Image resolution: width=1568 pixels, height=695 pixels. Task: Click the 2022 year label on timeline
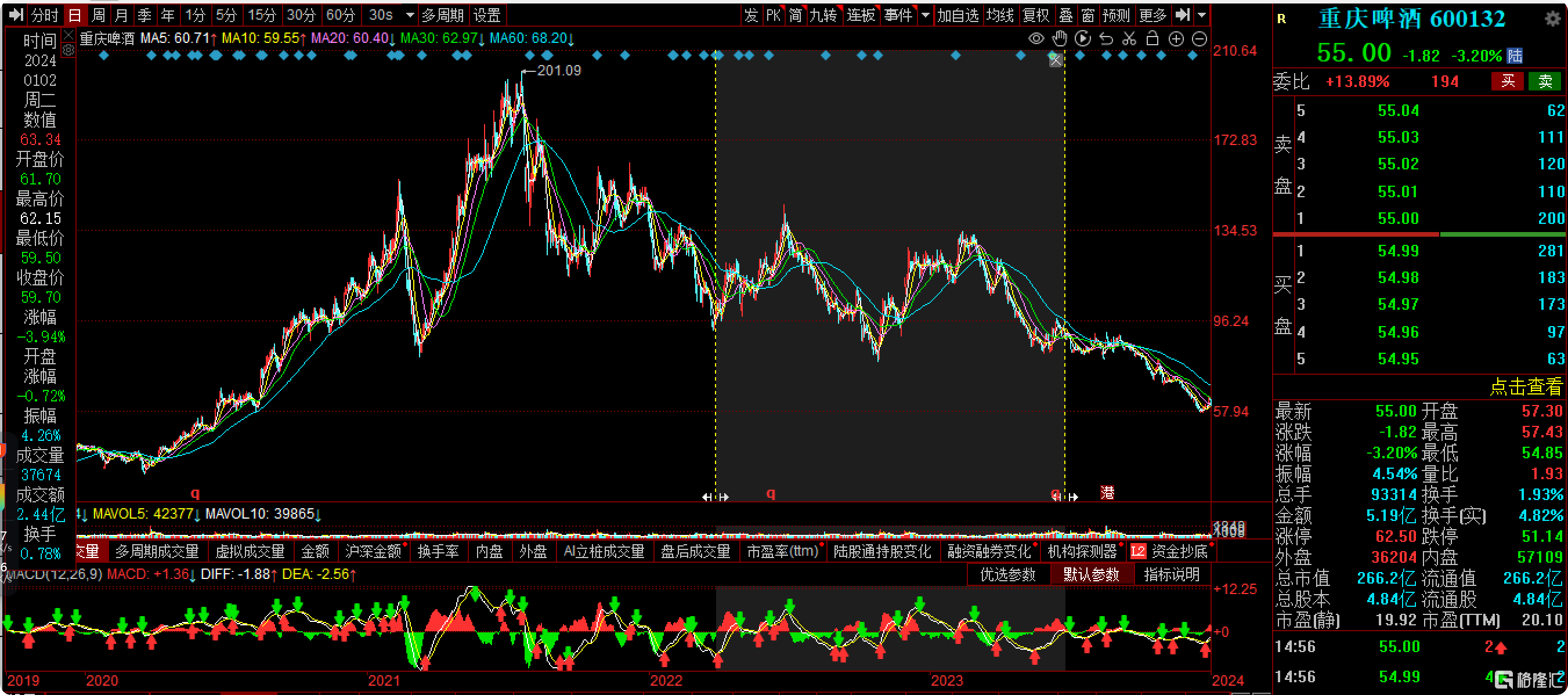pos(666,680)
